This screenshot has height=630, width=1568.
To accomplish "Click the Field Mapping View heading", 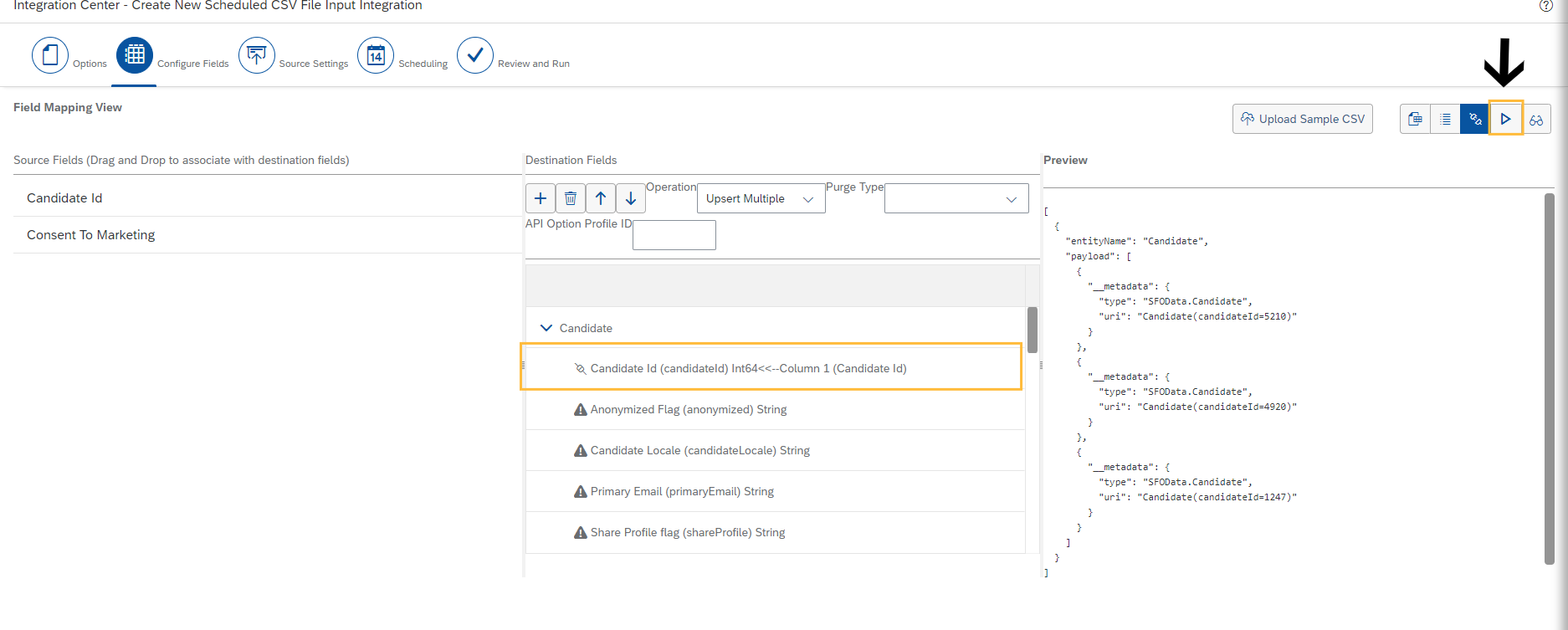I will coord(68,107).
